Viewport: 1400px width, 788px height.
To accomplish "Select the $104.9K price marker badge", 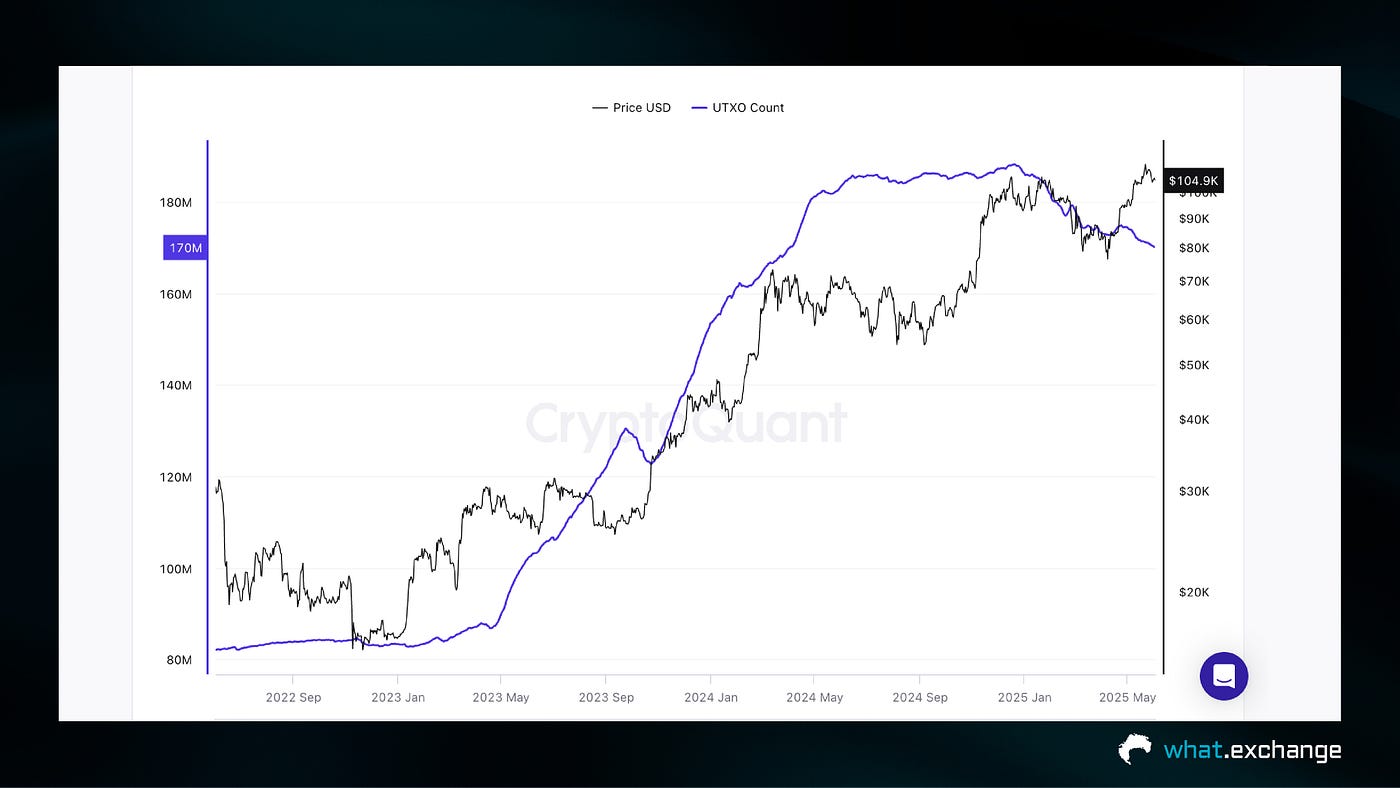I will [1194, 181].
